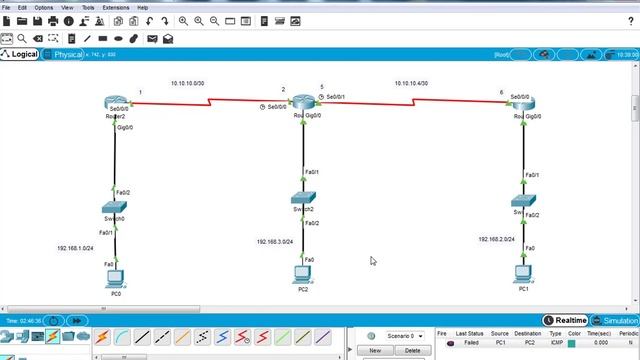Image resolution: width=640 pixels, height=360 pixels.
Task: Pick the Coaxial blue zigzag cable
Action: coord(222,337)
